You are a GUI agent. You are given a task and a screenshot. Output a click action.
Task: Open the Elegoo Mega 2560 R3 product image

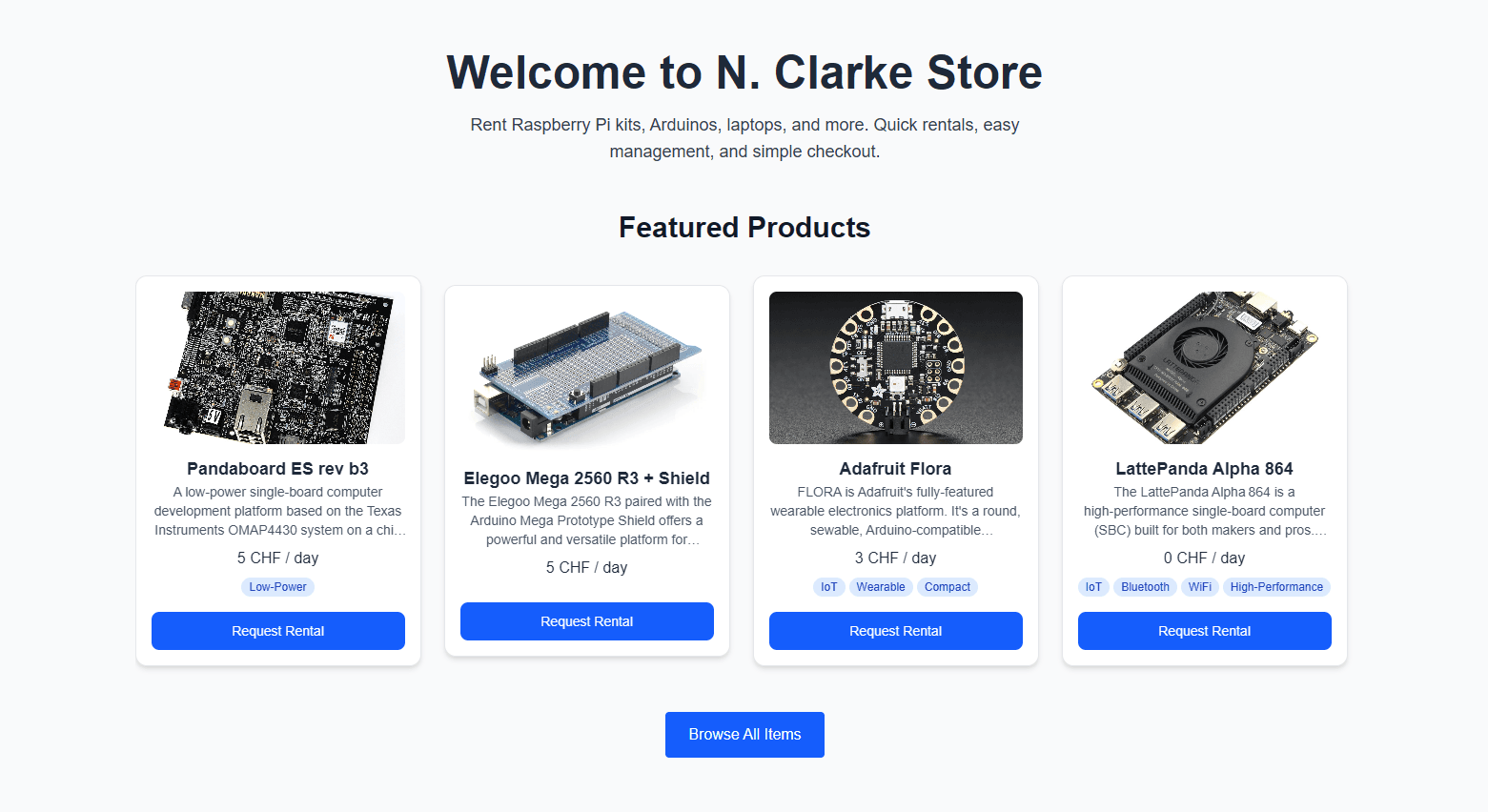click(x=587, y=377)
